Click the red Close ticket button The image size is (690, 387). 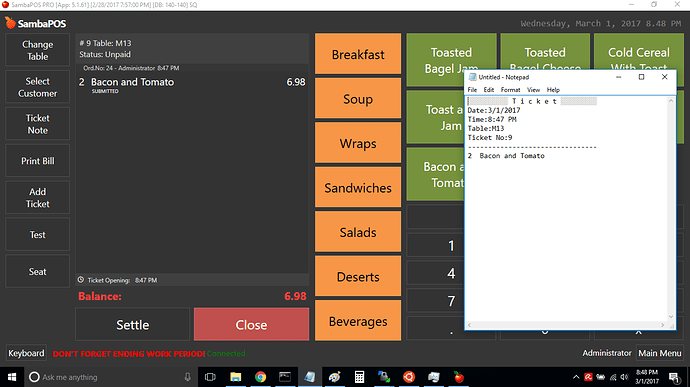pos(251,324)
